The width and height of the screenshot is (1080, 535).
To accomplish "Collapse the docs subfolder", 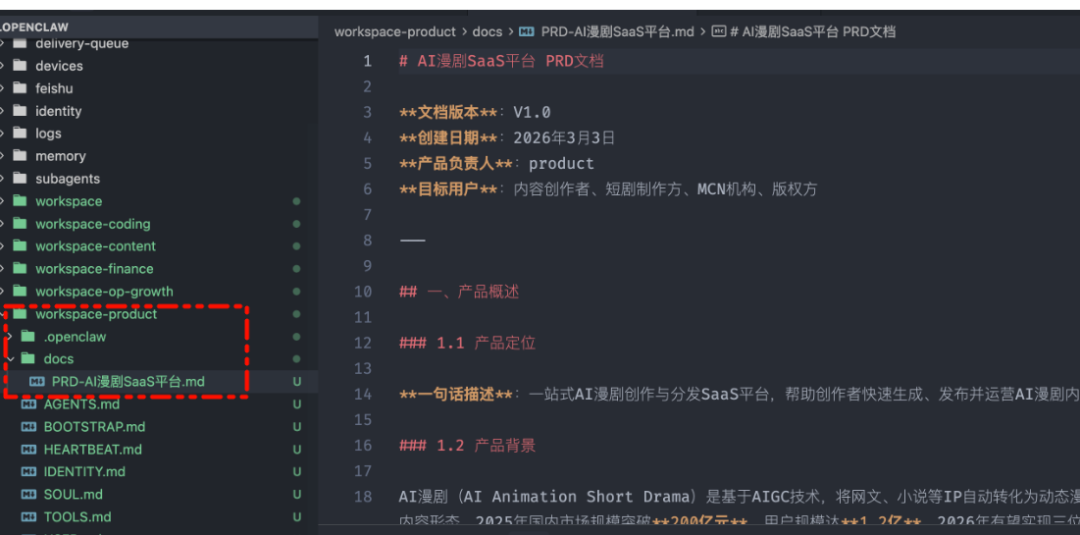I will 59,359.
